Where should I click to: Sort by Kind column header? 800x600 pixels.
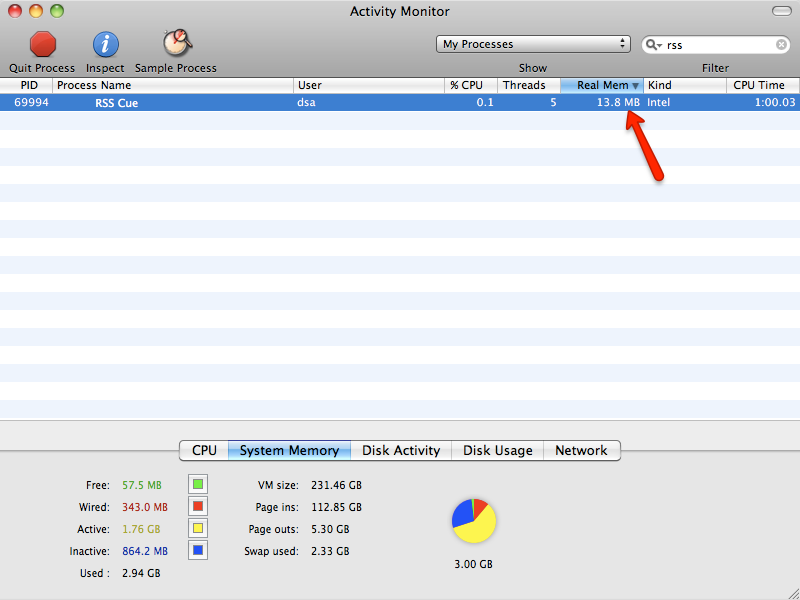pyautogui.click(x=685, y=85)
